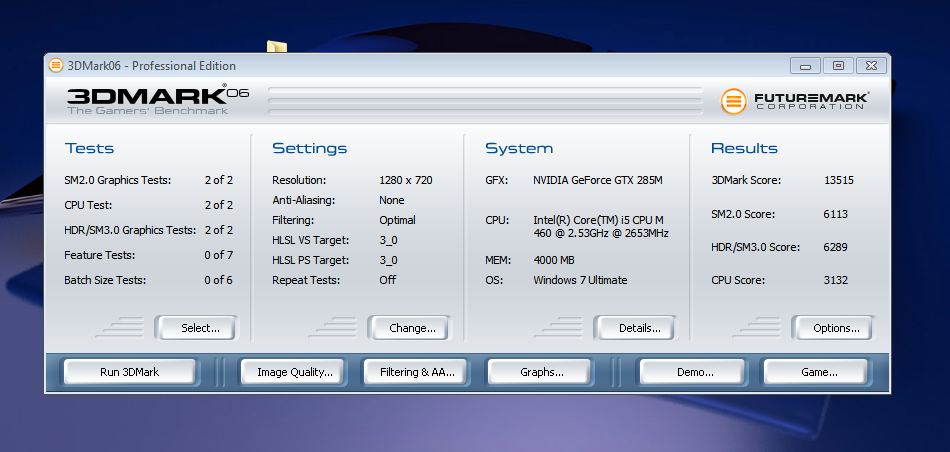Open the desktop folder icon above the window
This screenshot has height=452, width=950.
pos(277,47)
